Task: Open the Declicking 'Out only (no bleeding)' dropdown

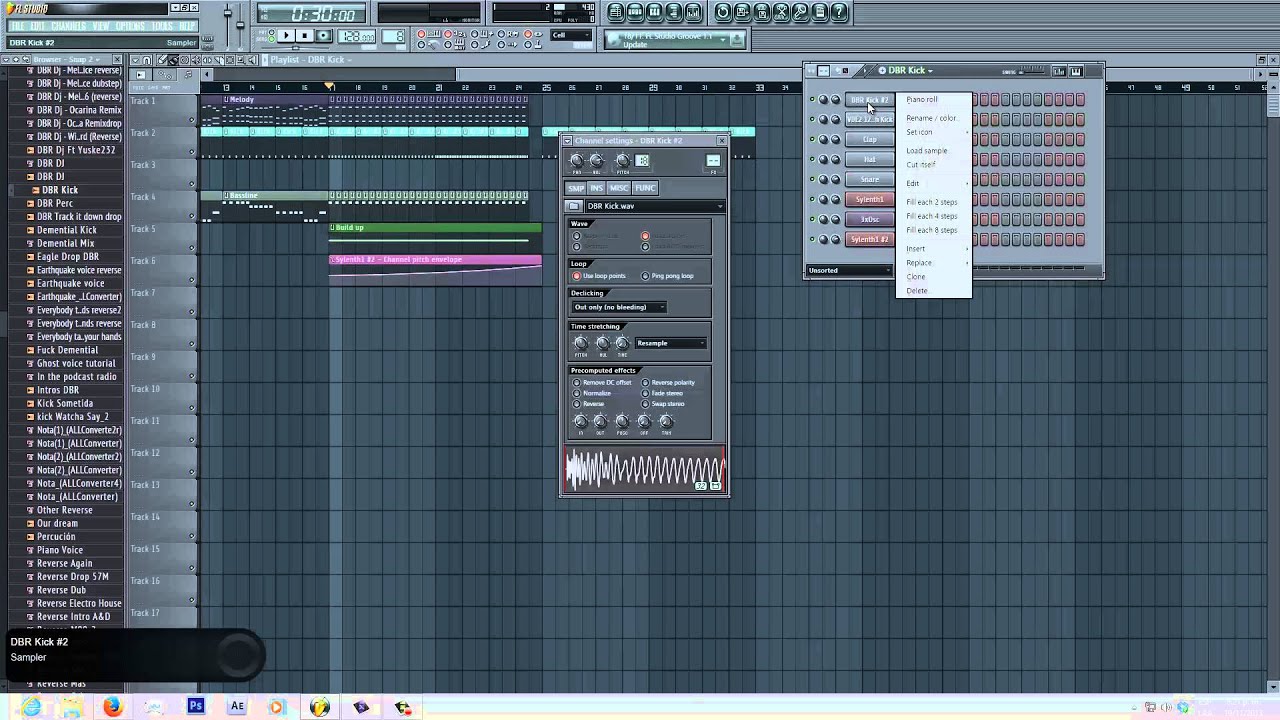Action: point(619,307)
